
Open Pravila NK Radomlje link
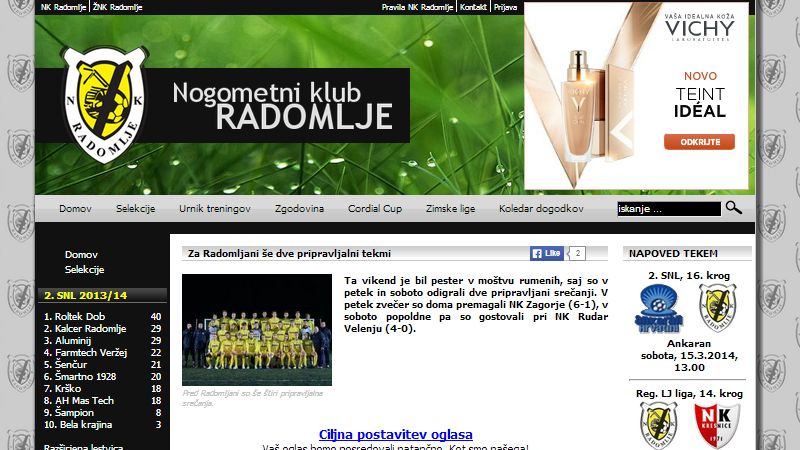417,7
